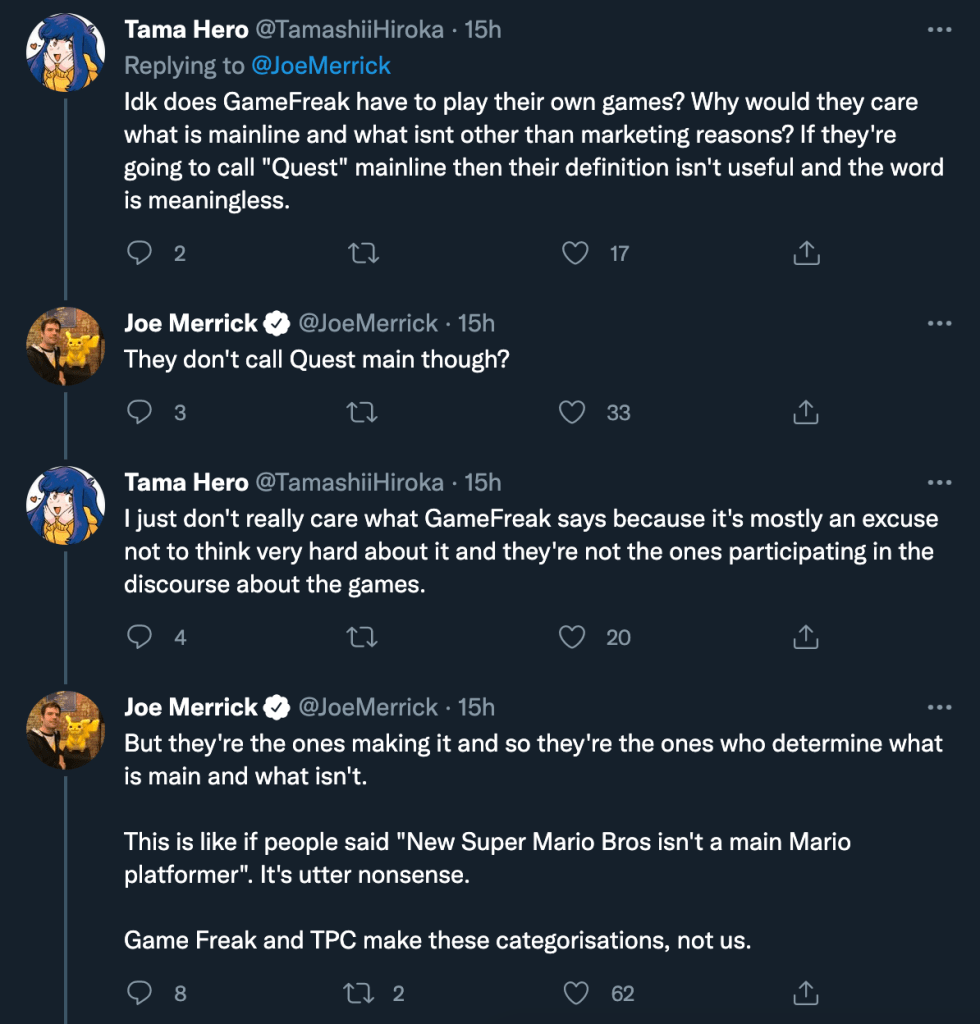Like the tweet with 17 likes
The width and height of the screenshot is (980, 1024).
[x=575, y=254]
